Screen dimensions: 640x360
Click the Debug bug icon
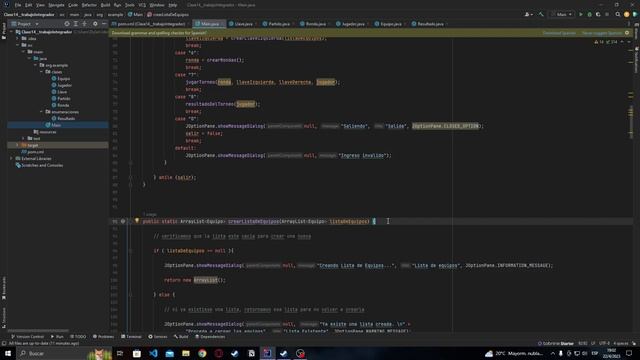(589, 14)
